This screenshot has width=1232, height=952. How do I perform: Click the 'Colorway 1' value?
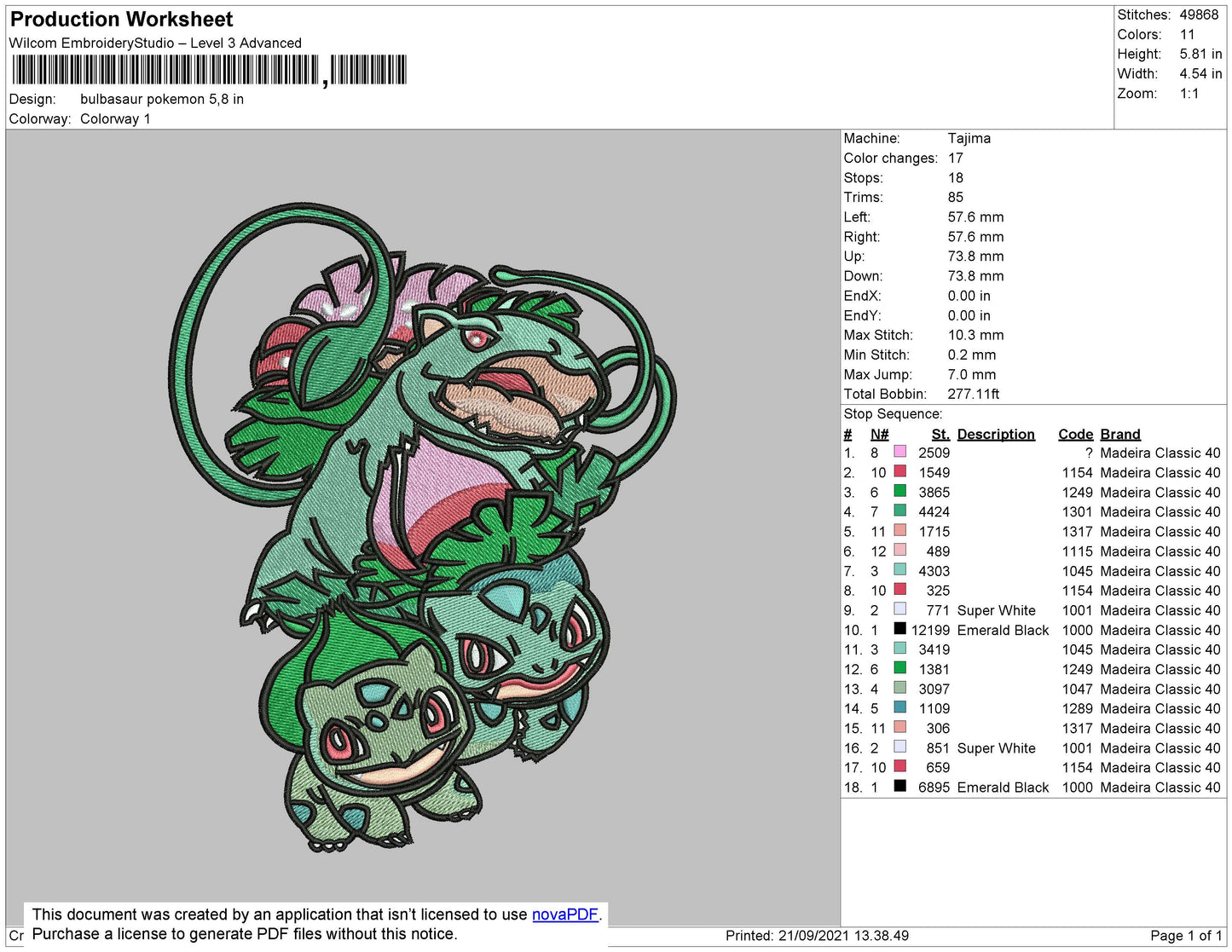(115, 118)
